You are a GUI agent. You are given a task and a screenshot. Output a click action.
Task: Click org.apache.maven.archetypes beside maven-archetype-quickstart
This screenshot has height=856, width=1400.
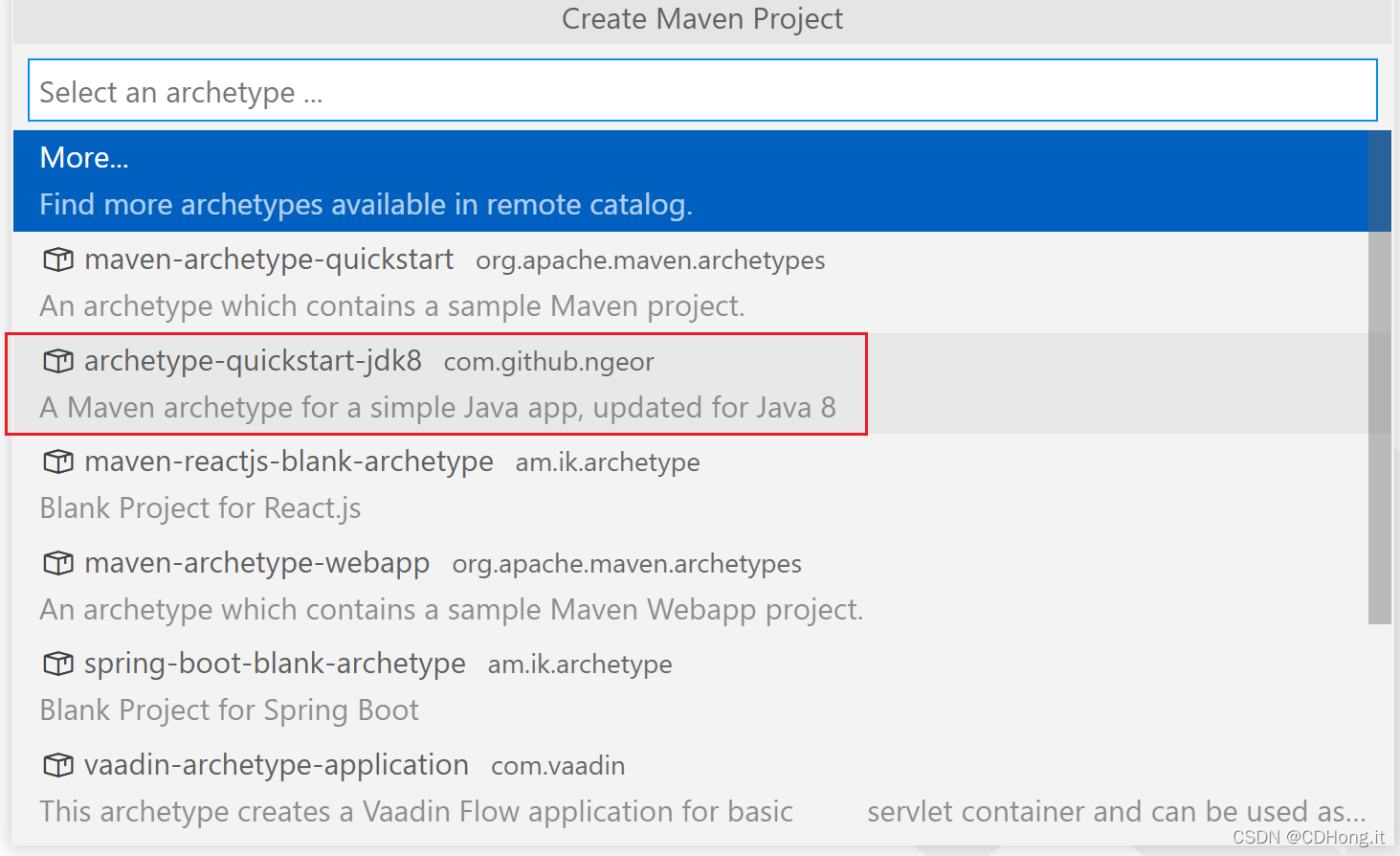click(x=651, y=260)
